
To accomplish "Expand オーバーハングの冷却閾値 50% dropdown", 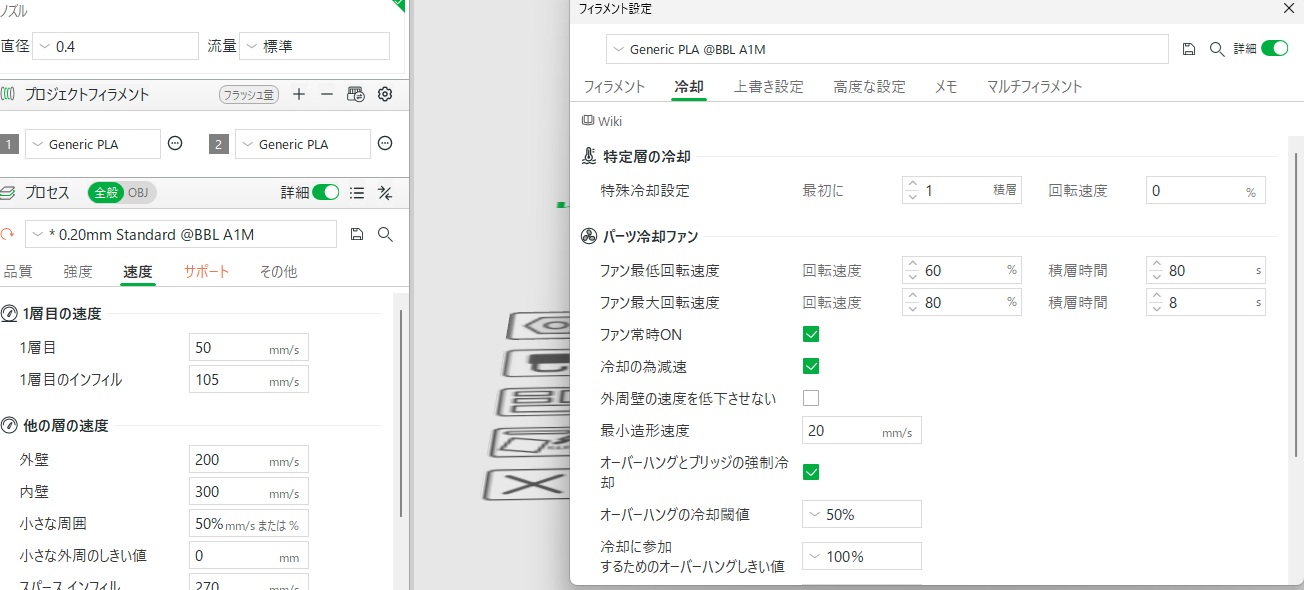I will click(861, 515).
